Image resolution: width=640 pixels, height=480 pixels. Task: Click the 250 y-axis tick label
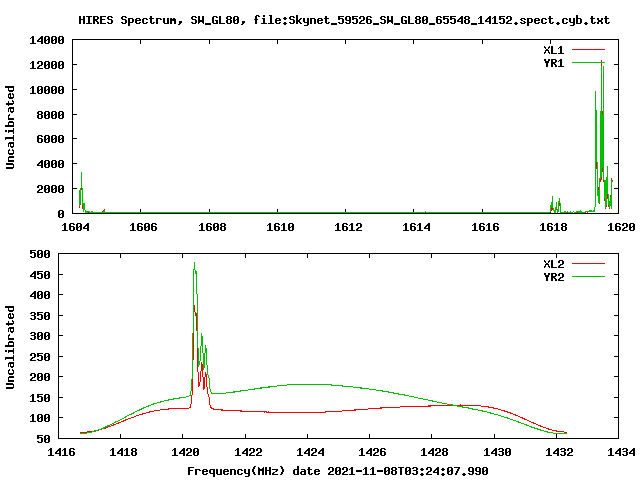40,357
